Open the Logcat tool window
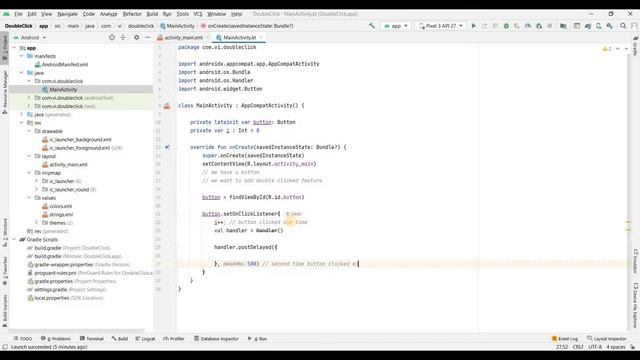Image resolution: width=640 pixels, height=360 pixels. tap(145, 339)
